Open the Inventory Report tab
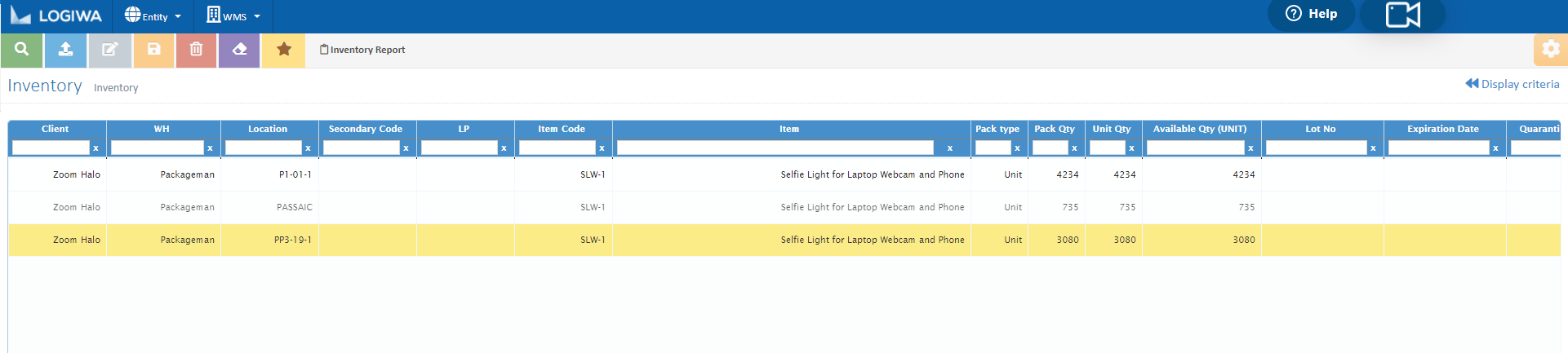Image resolution: width=1568 pixels, height=353 pixels. [x=362, y=50]
